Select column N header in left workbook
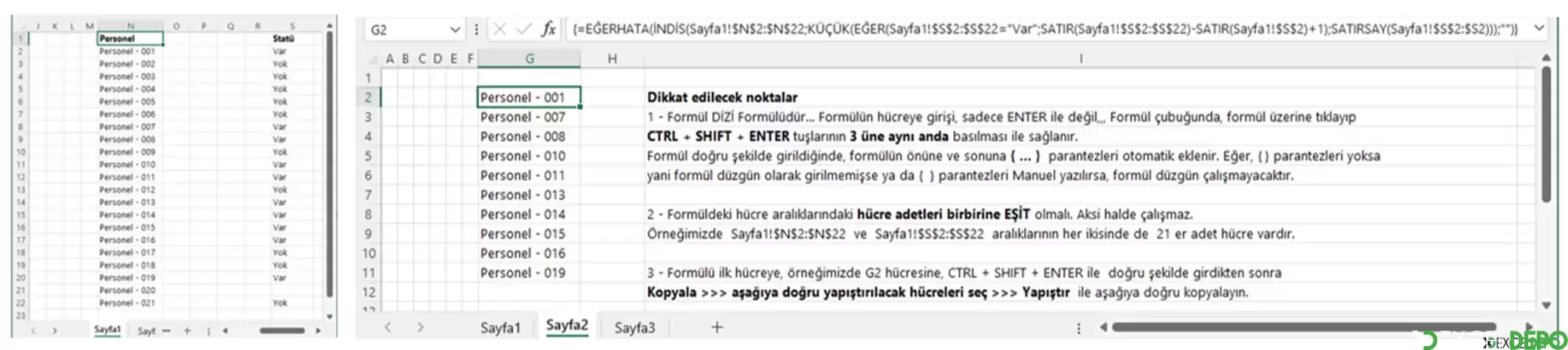The width and height of the screenshot is (1568, 350). tap(130, 26)
